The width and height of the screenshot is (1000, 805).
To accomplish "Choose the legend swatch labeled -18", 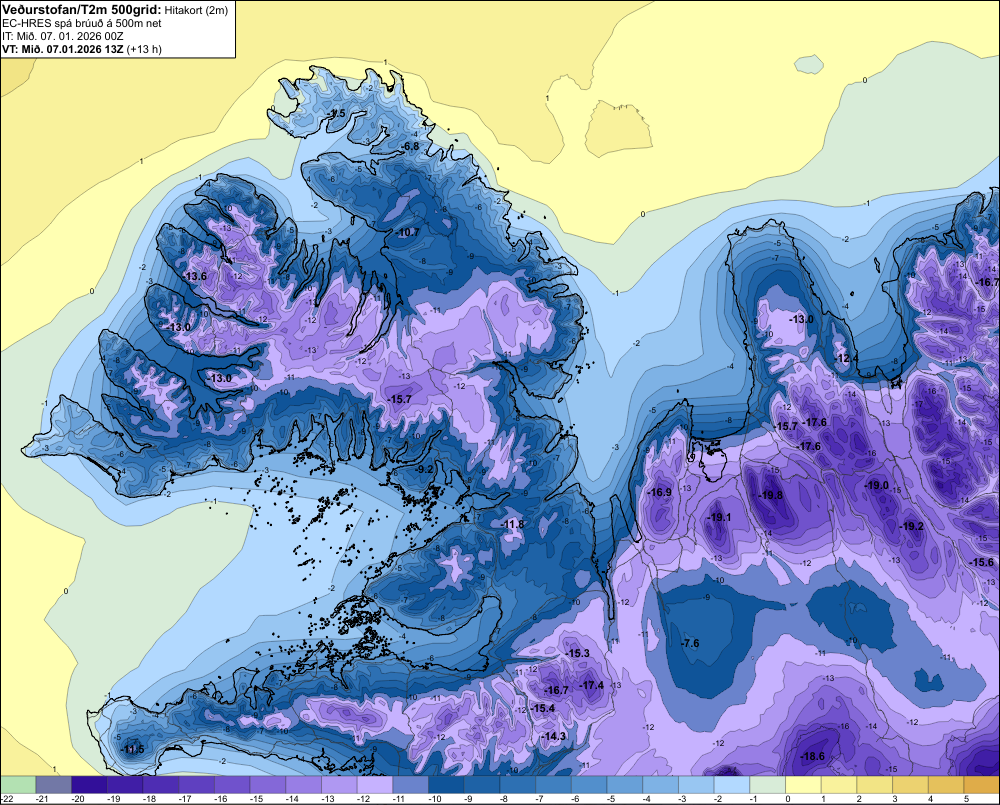I will coord(161,785).
